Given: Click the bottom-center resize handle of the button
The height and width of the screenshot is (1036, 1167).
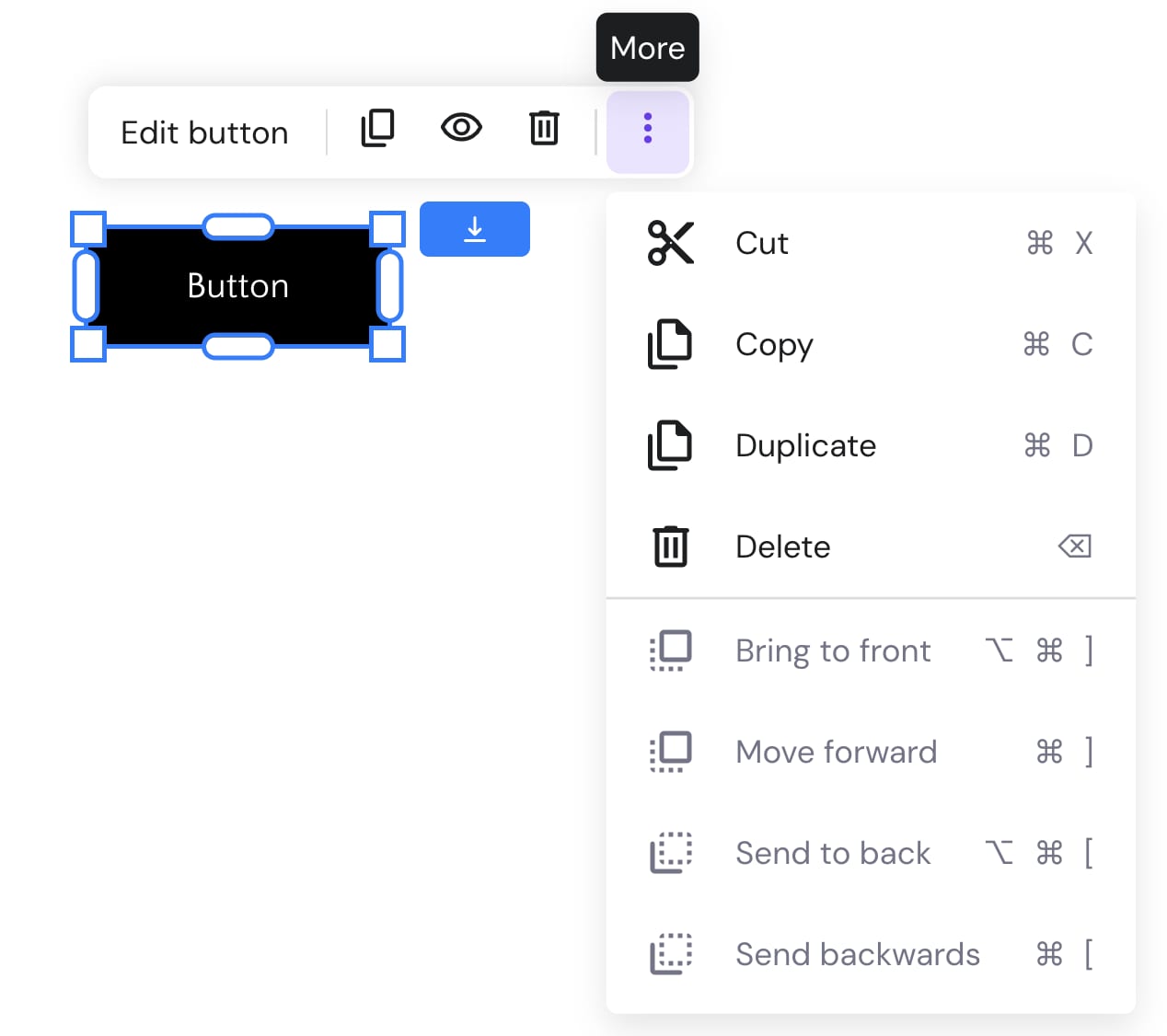Looking at the screenshot, I should (x=237, y=347).
